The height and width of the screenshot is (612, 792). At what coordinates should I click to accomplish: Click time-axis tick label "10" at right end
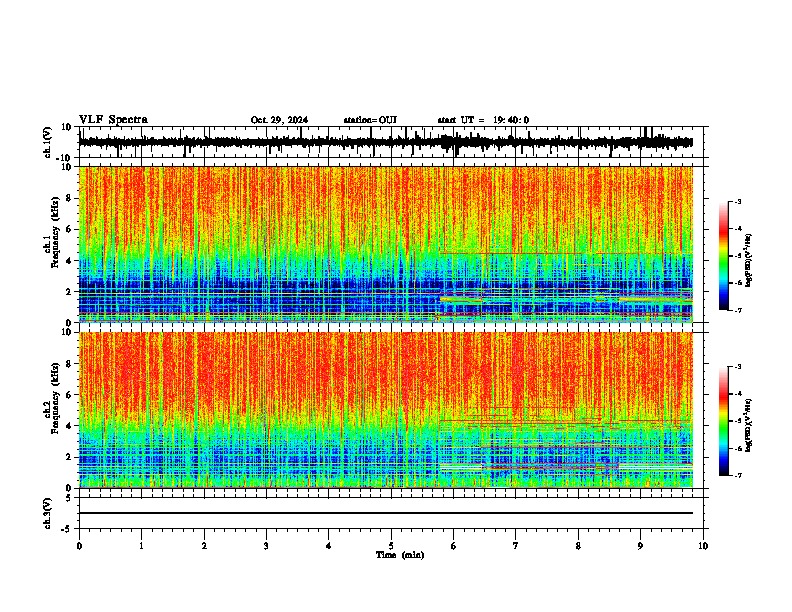pos(703,546)
